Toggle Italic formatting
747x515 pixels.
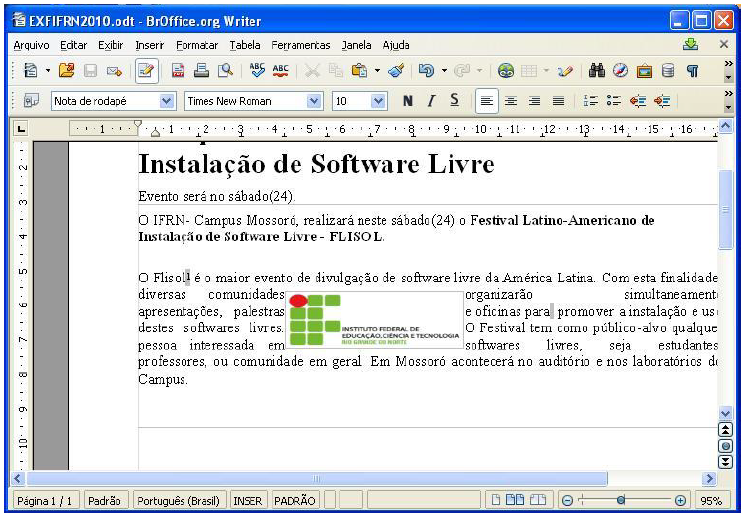[x=431, y=100]
